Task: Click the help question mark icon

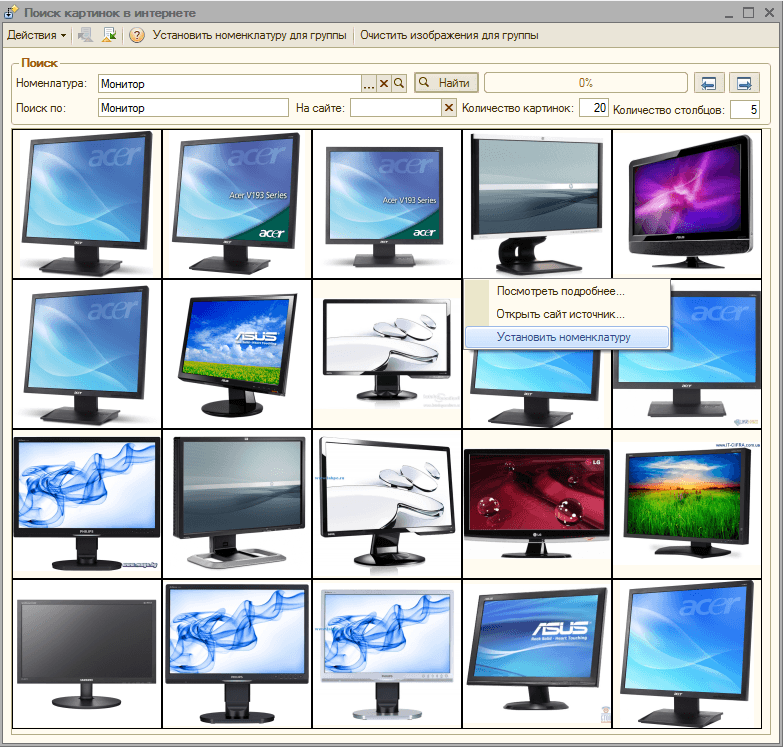Action: (138, 35)
